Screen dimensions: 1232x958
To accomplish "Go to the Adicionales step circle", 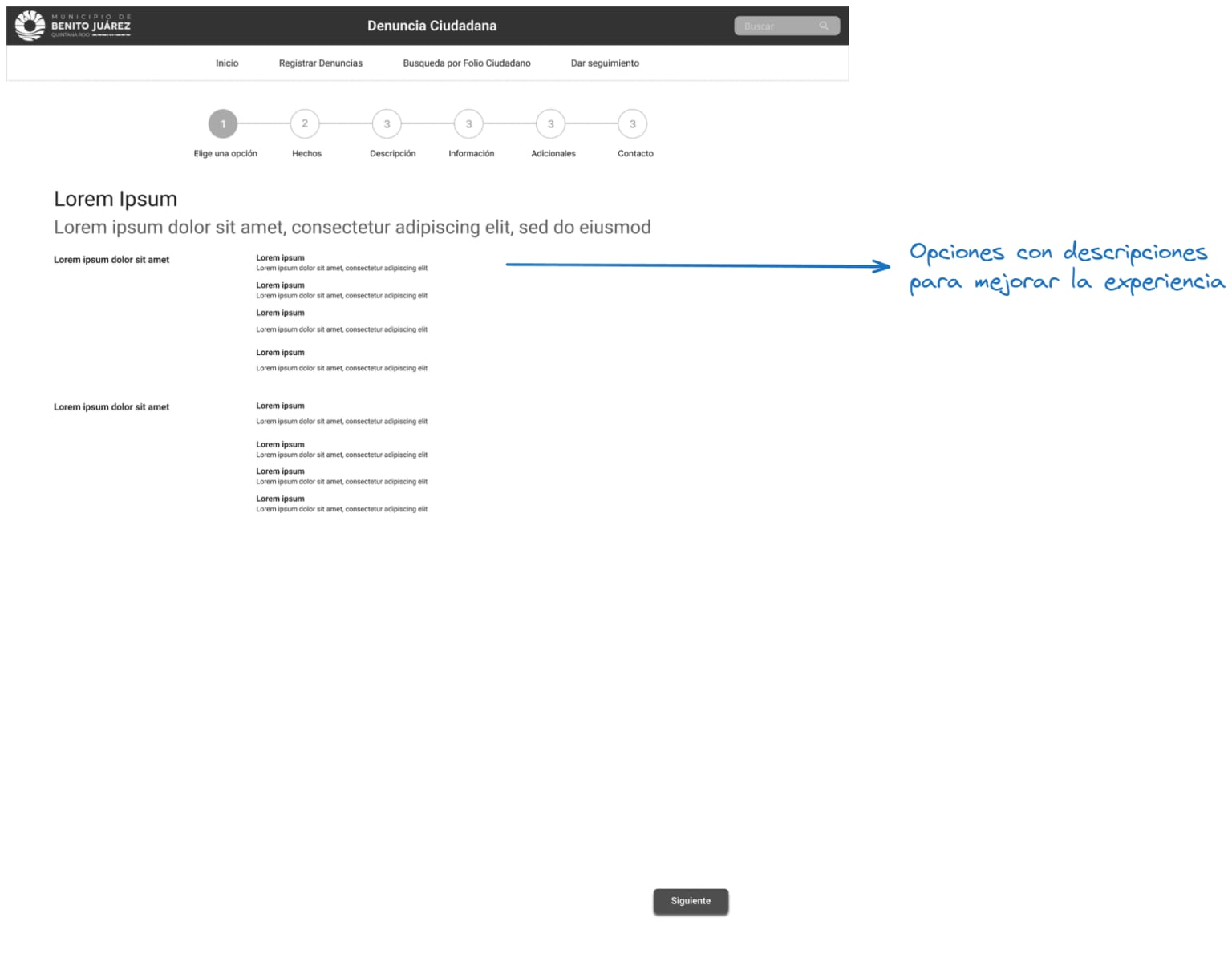I will (x=551, y=124).
